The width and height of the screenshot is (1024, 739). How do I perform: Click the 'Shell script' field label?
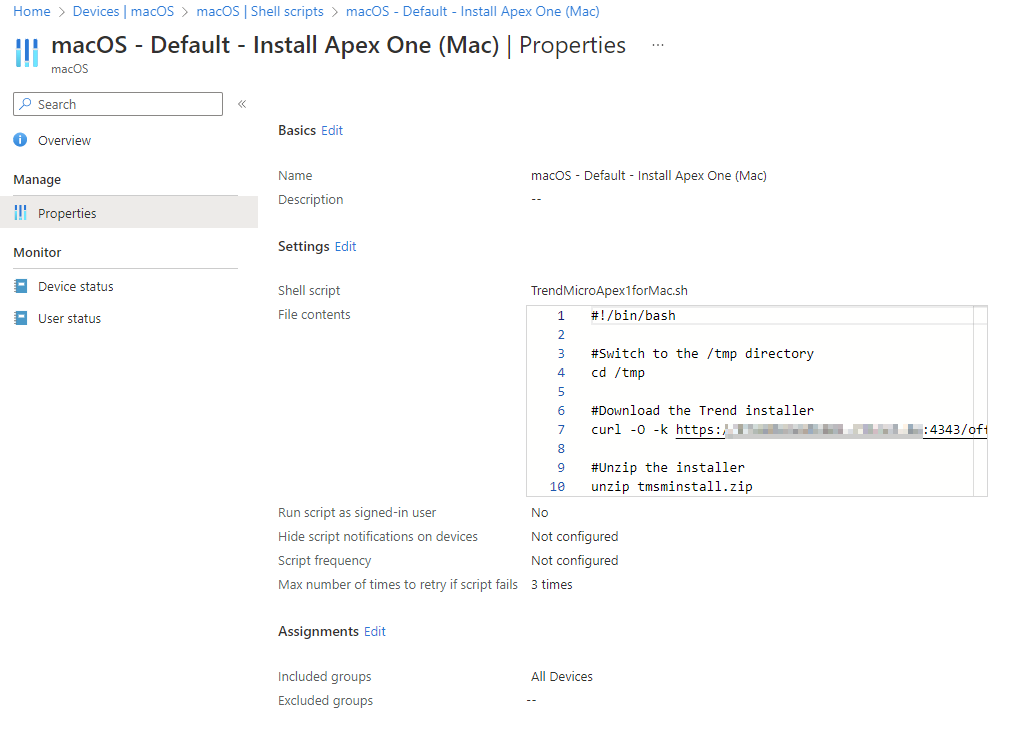tap(309, 291)
